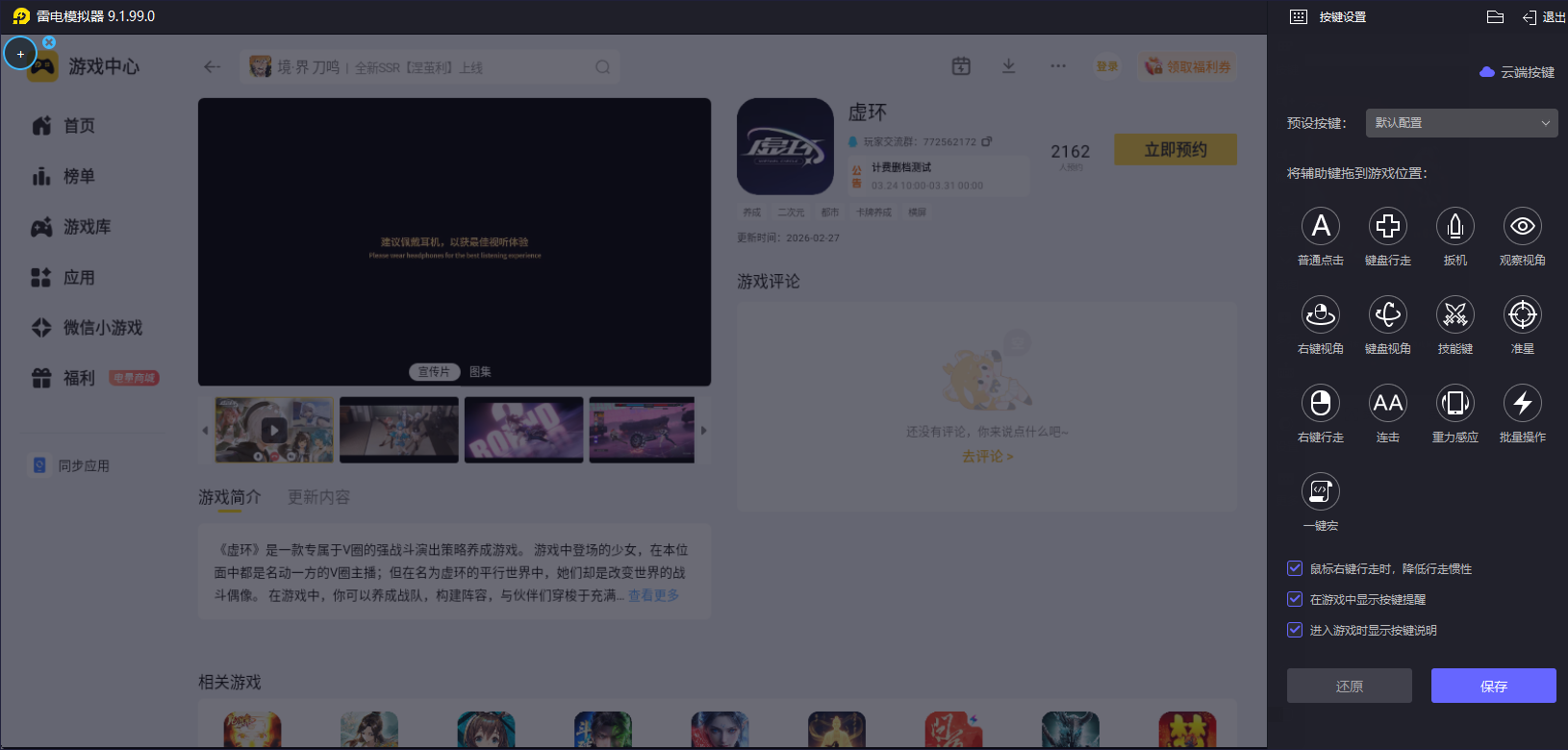Toggle 鼠标右键行走时降低行走惯性 checkbox

(1295, 568)
